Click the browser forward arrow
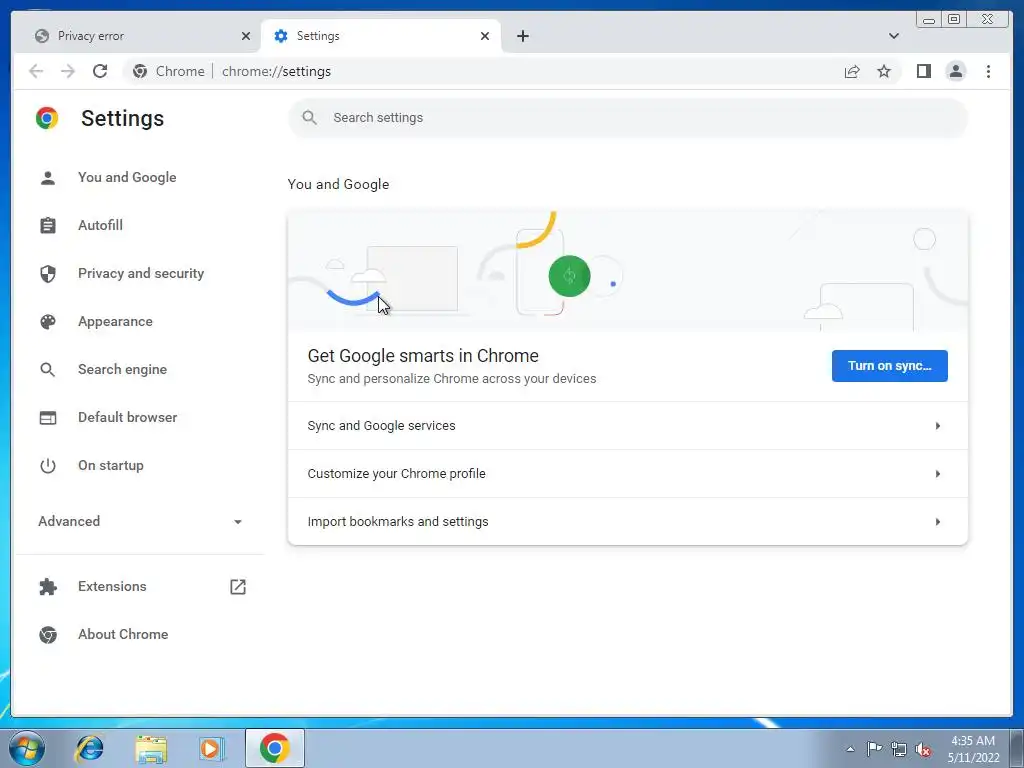 tap(68, 71)
